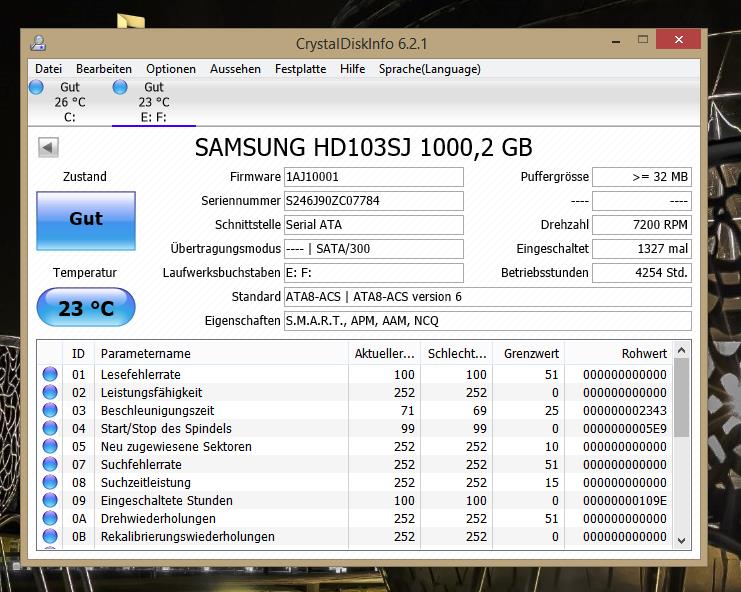Viewport: 741px width, 592px height.
Task: Click the status orb of Beschleunigungszeit row
Action: (x=50, y=410)
